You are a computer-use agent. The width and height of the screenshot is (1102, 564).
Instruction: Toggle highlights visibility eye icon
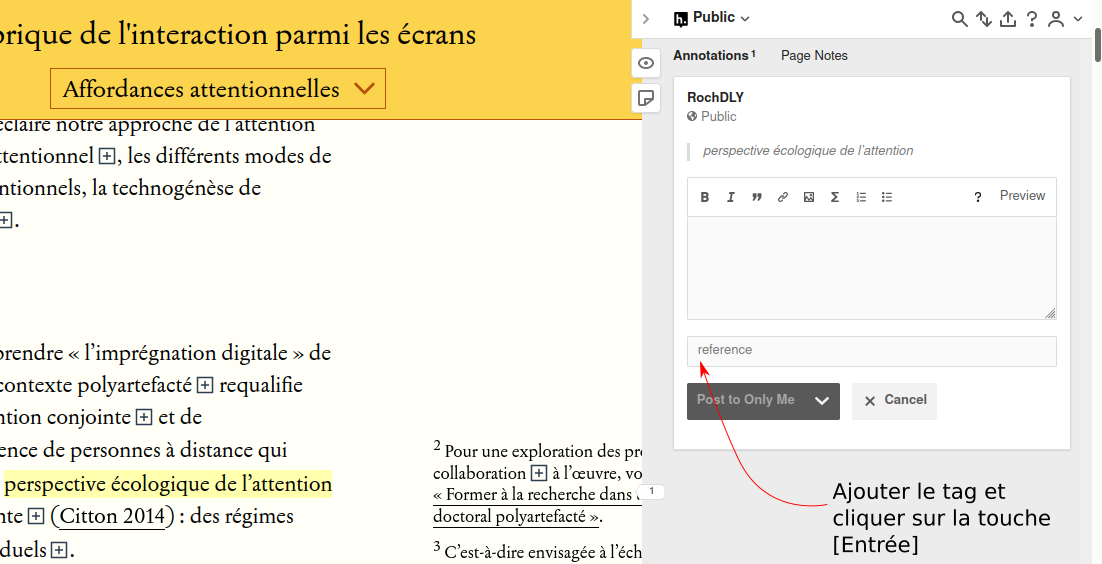click(646, 63)
